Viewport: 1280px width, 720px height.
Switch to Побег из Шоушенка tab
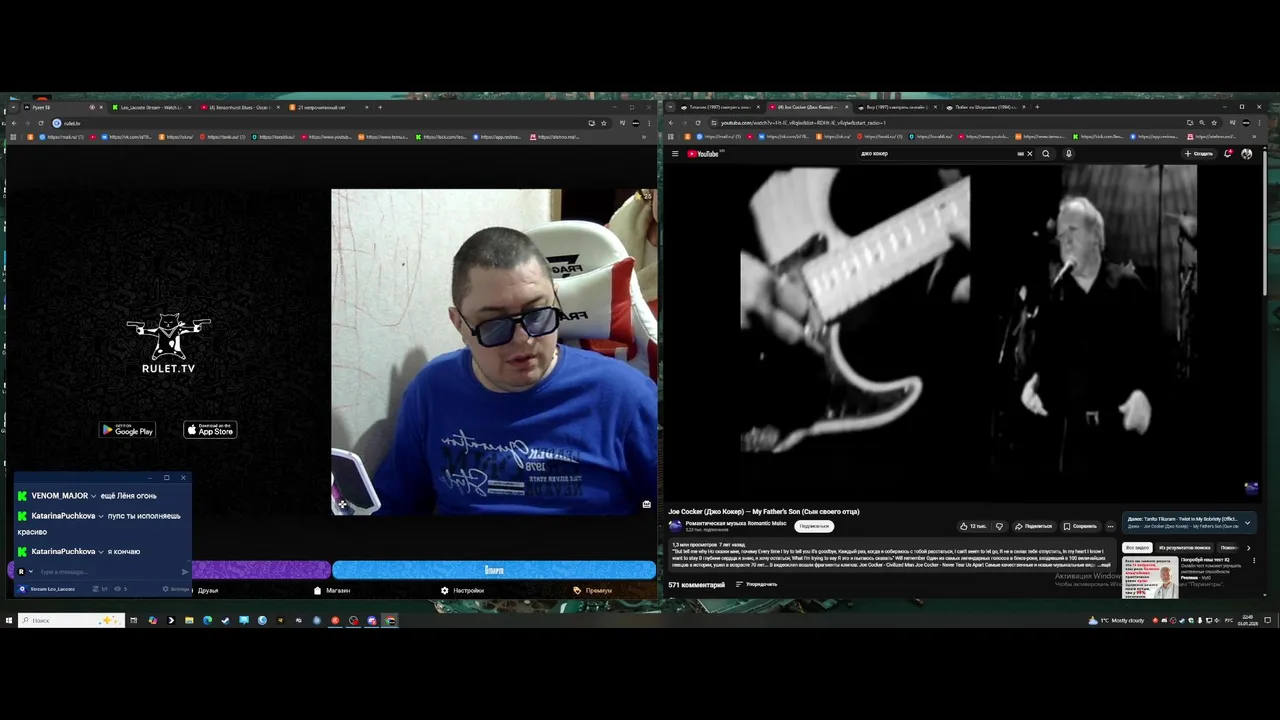pos(984,107)
